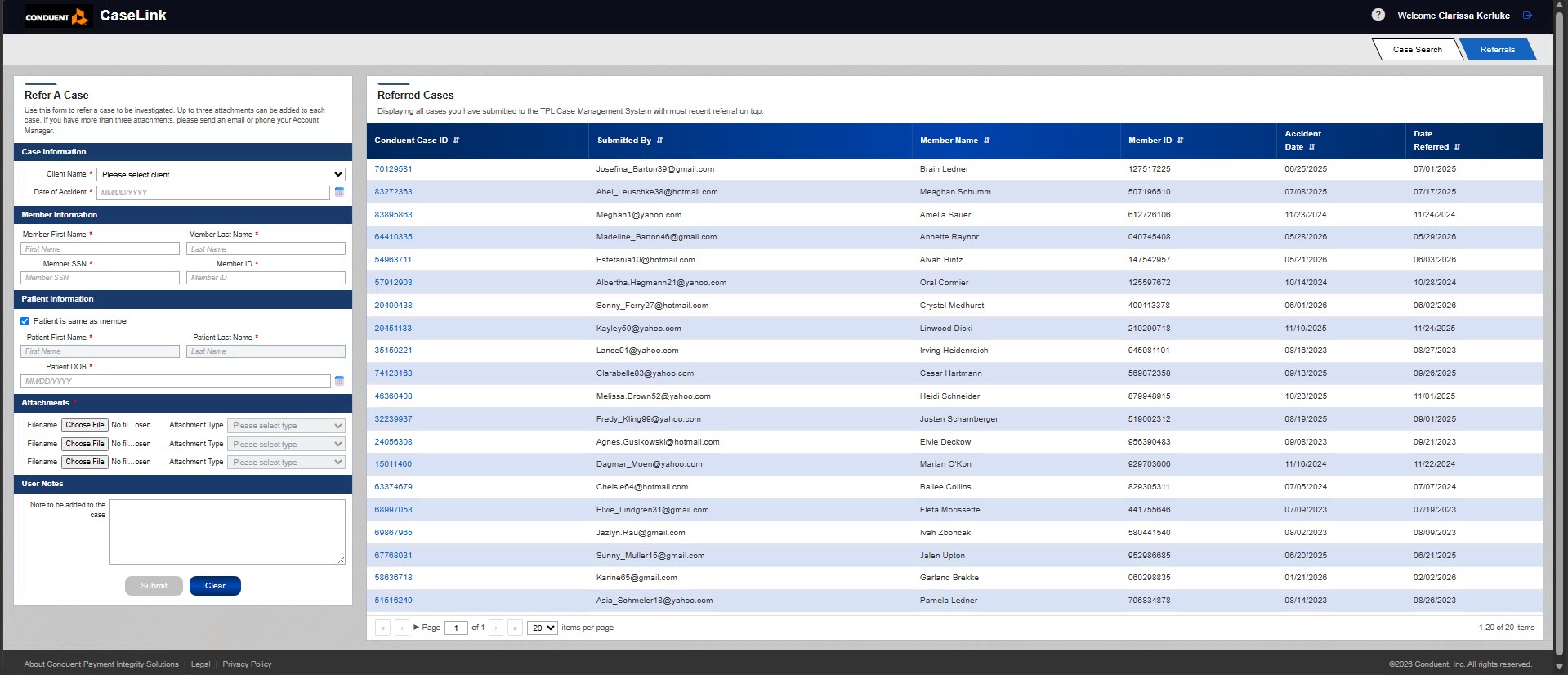Open case ID 74123163 link
This screenshot has height=675, width=1568.
393,373
